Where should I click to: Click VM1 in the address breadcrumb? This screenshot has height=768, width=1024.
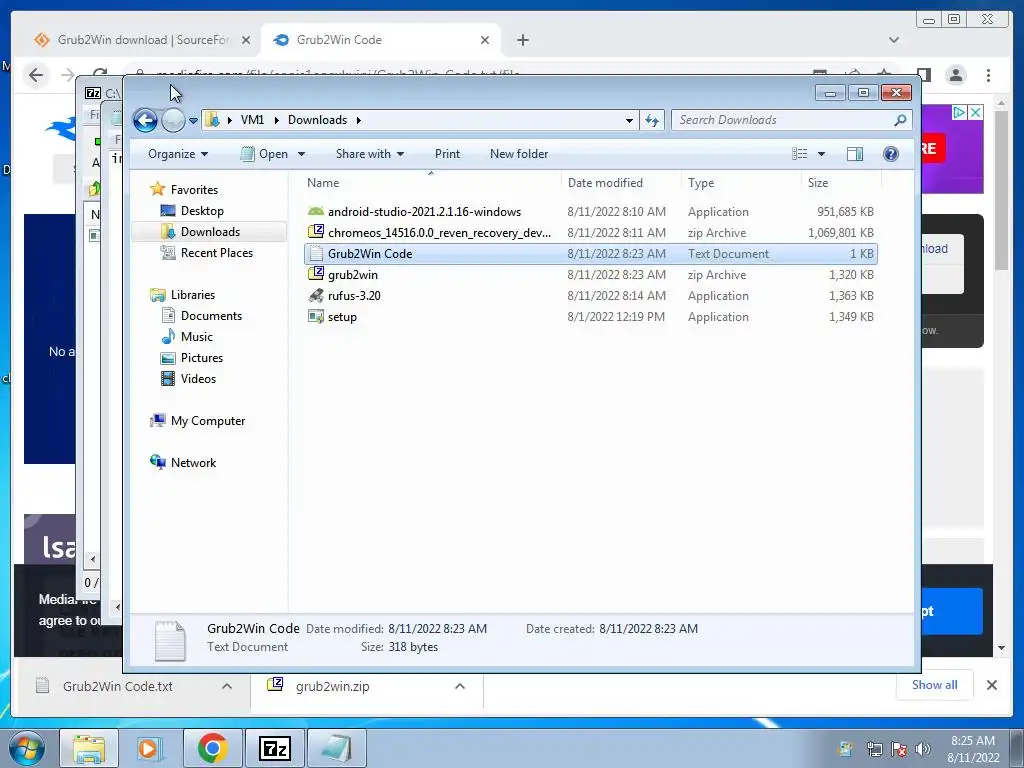(252, 120)
